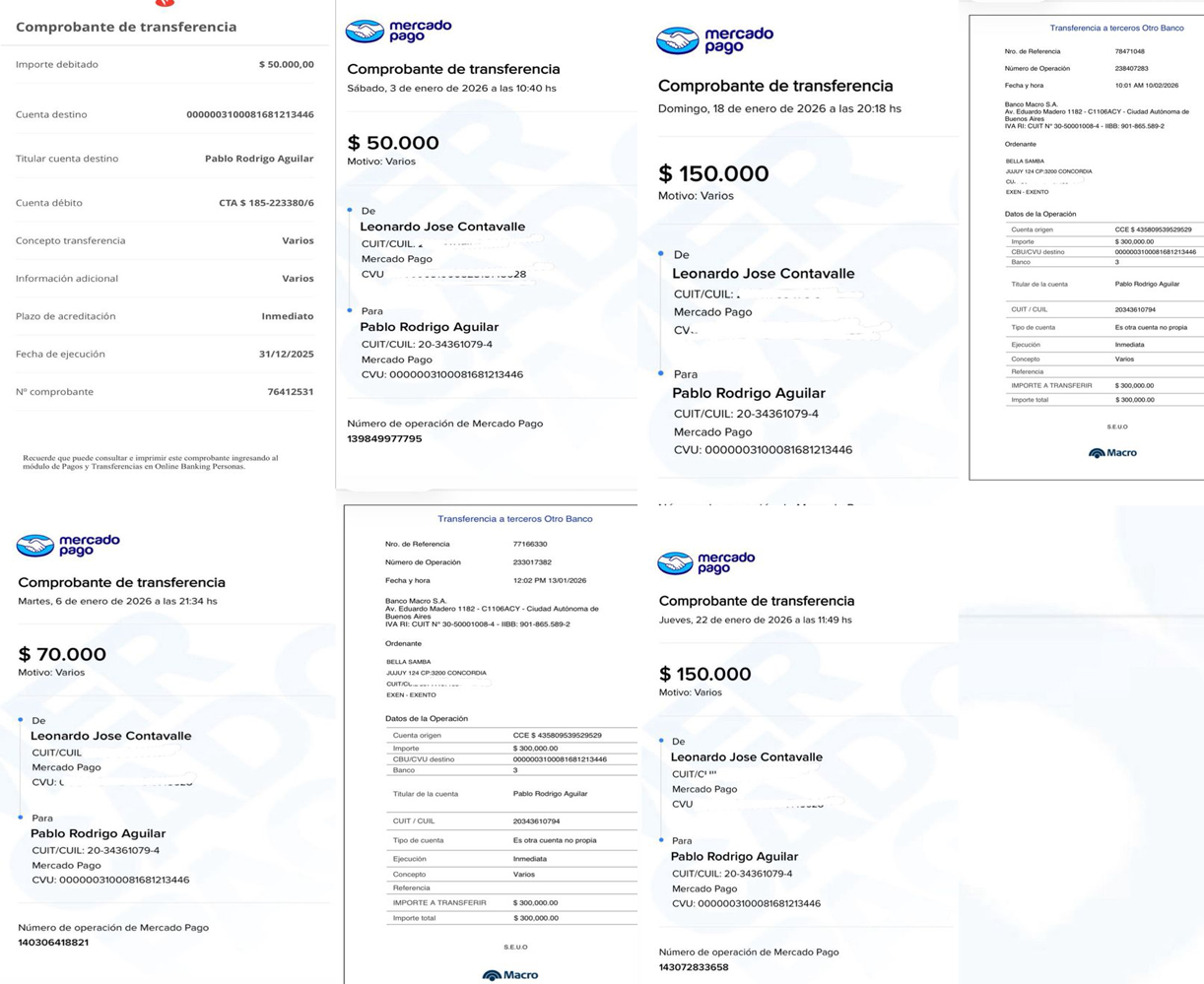
Task: Select operation number 139849977795
Action: point(384,439)
